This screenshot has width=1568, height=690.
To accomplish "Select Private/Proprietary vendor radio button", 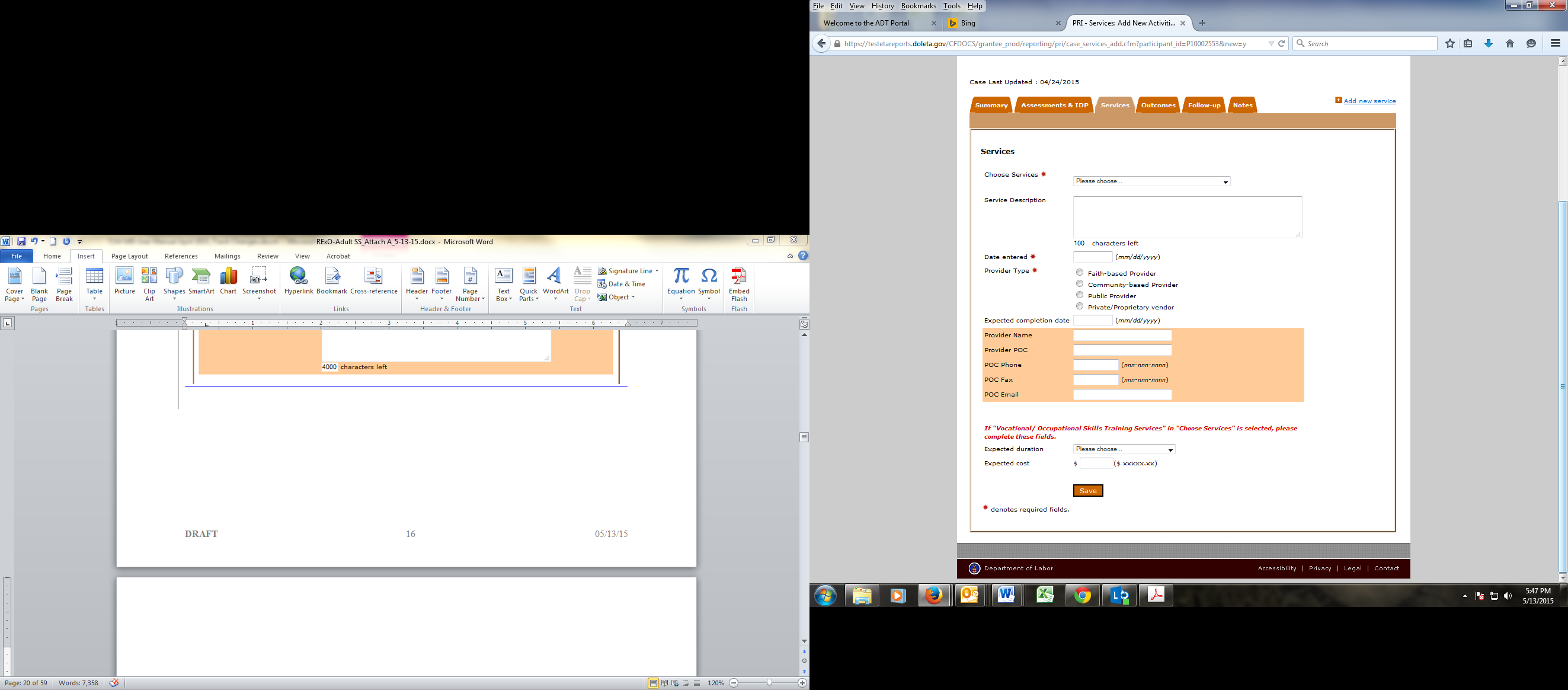I will [x=1080, y=306].
